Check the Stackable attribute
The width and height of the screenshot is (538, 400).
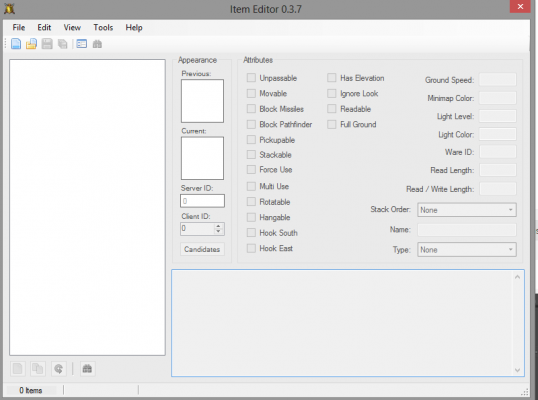pyautogui.click(x=251, y=155)
